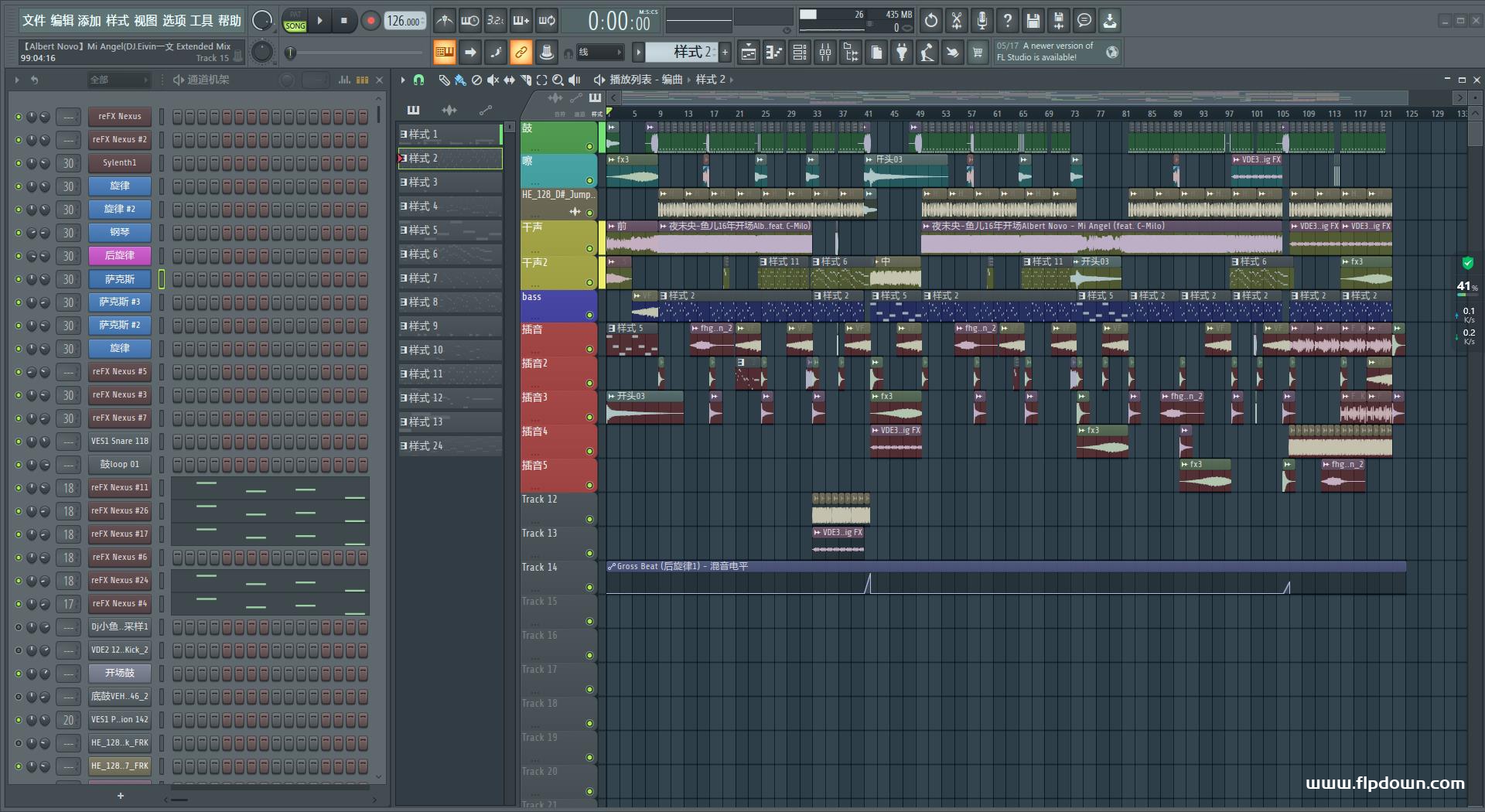1485x812 pixels.
Task: Open the channel rack toolbar icon
Action: [x=800, y=53]
